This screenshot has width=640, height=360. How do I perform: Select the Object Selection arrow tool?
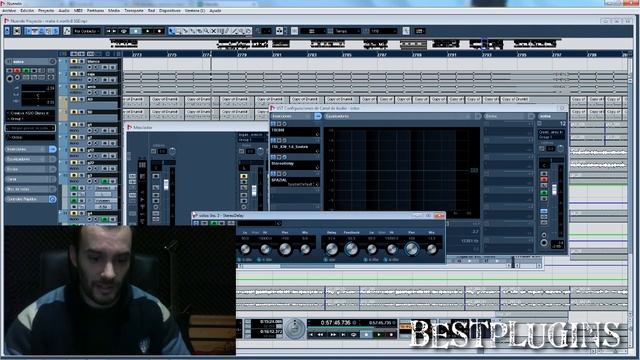(x=171, y=31)
